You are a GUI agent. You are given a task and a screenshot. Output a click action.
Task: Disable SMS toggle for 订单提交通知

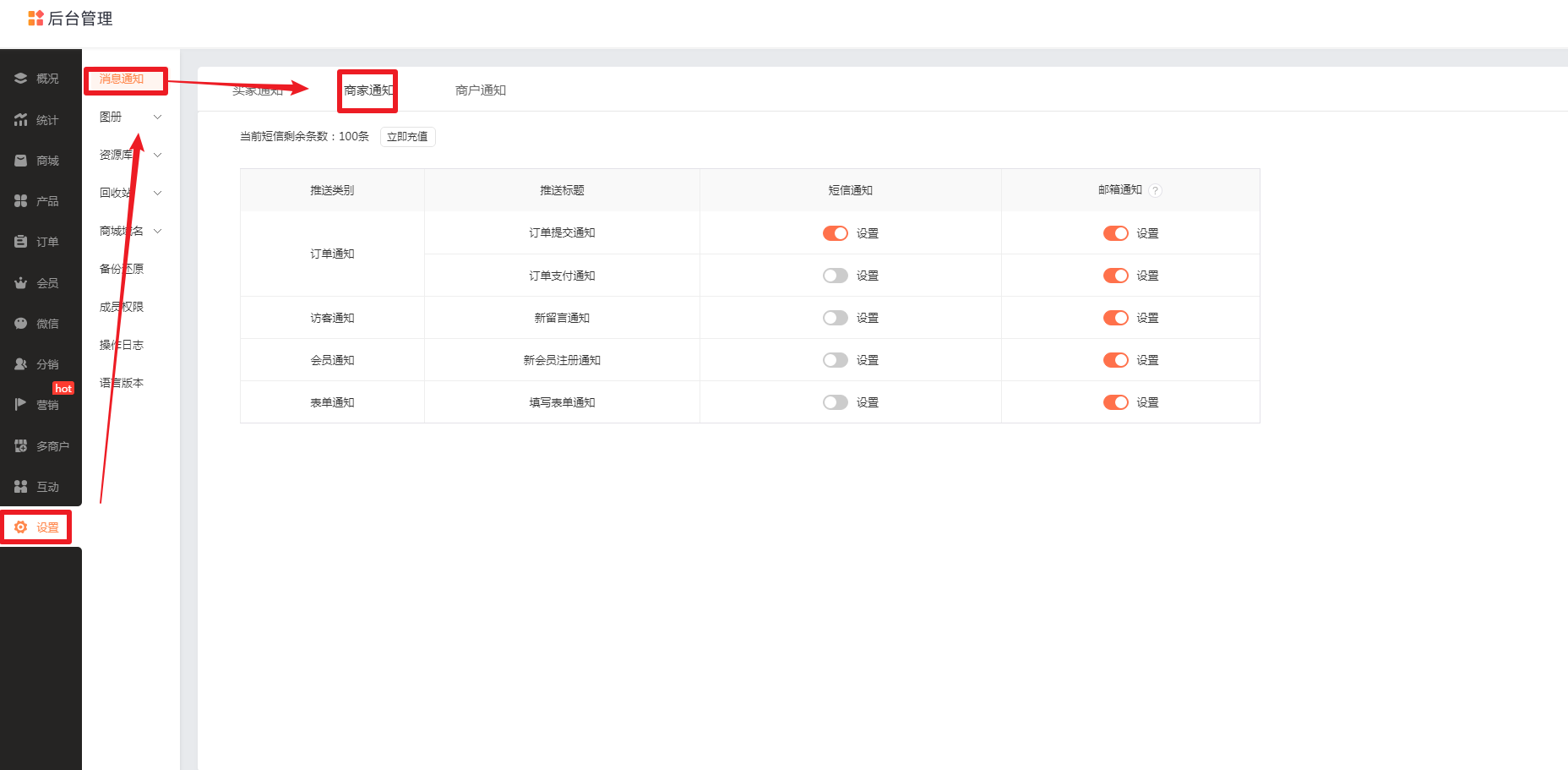835,233
